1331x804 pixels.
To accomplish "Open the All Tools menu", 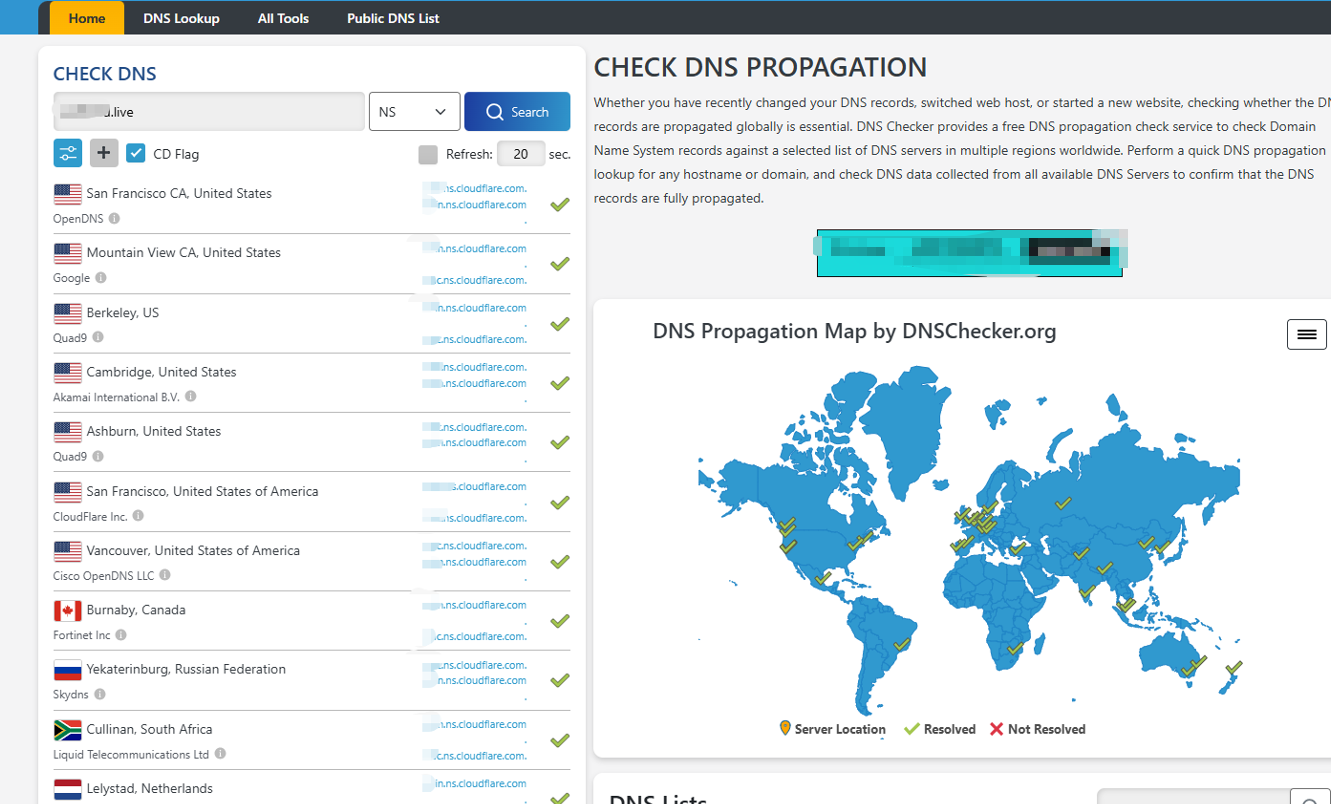I will [x=283, y=18].
